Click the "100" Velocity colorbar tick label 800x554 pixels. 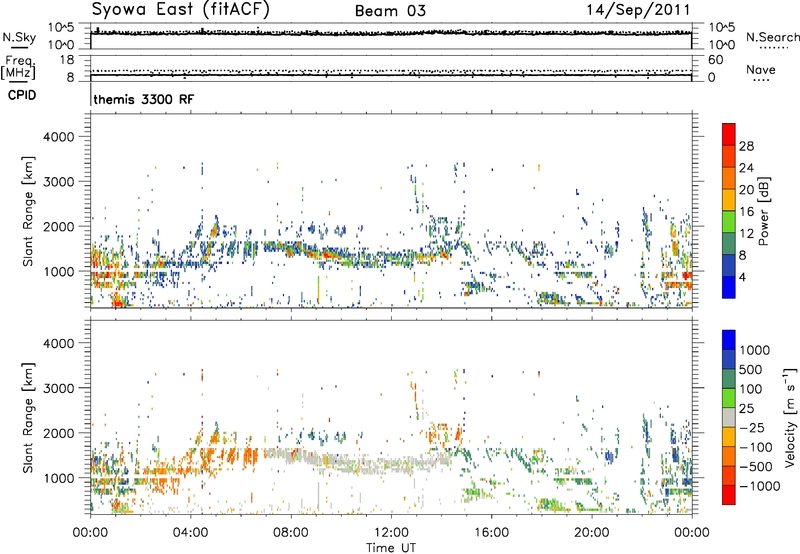[x=751, y=389]
